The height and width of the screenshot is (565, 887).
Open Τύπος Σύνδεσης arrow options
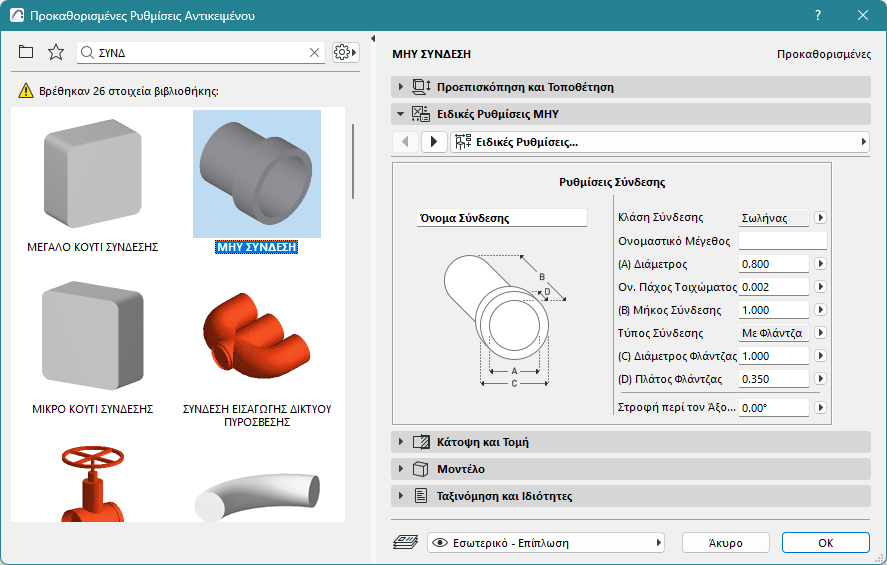(820, 333)
